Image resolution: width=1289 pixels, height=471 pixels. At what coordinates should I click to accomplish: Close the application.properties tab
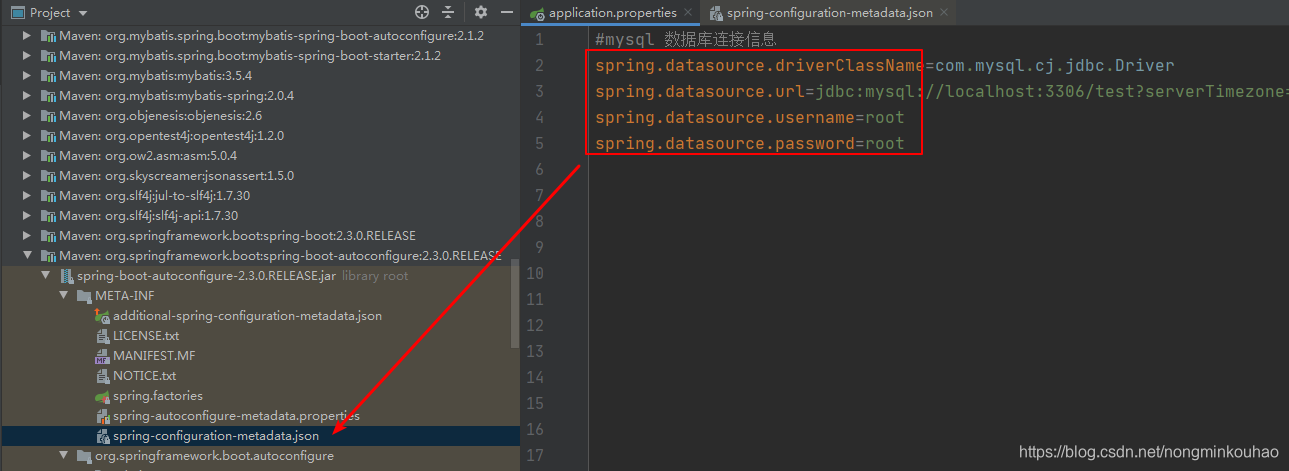689,13
